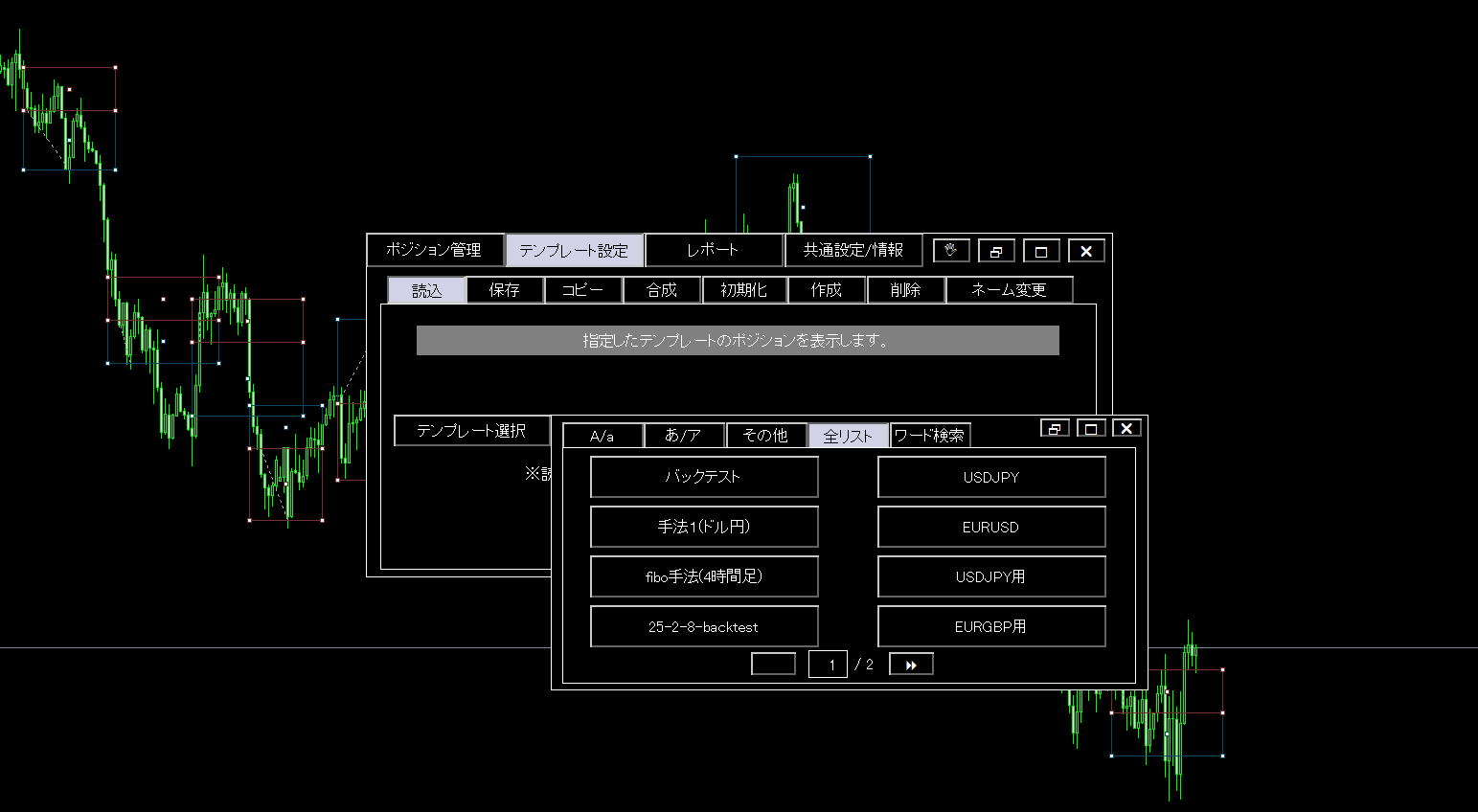Open the 初期化 sub-tab
This screenshot has height=812, width=1478.
pos(744,289)
